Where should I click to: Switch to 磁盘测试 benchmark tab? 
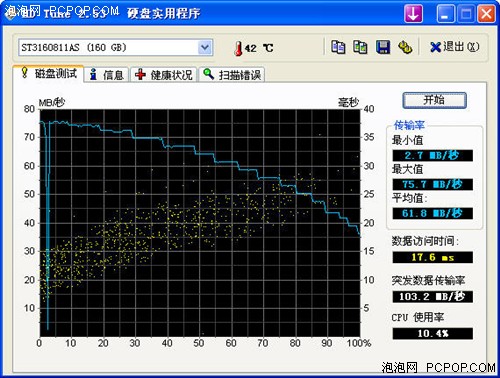click(x=48, y=73)
